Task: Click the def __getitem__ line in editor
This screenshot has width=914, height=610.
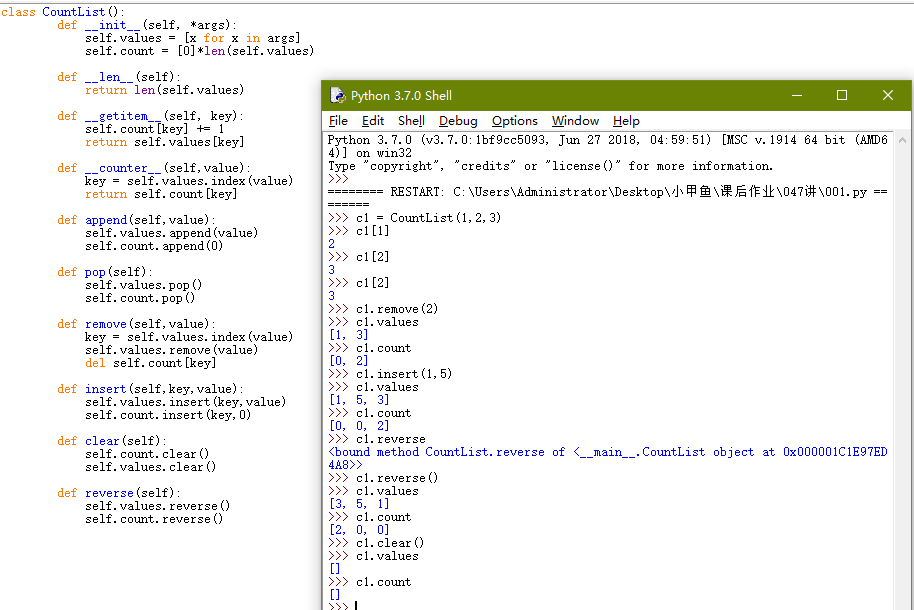Action: click(x=150, y=116)
